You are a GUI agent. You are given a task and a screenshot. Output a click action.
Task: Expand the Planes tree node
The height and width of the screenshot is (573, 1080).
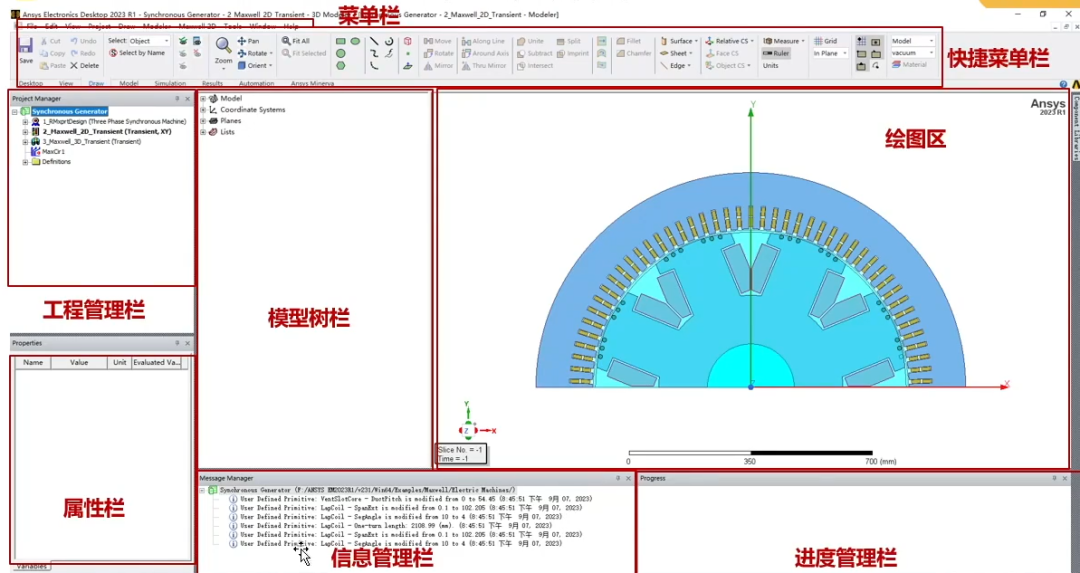click(x=203, y=121)
